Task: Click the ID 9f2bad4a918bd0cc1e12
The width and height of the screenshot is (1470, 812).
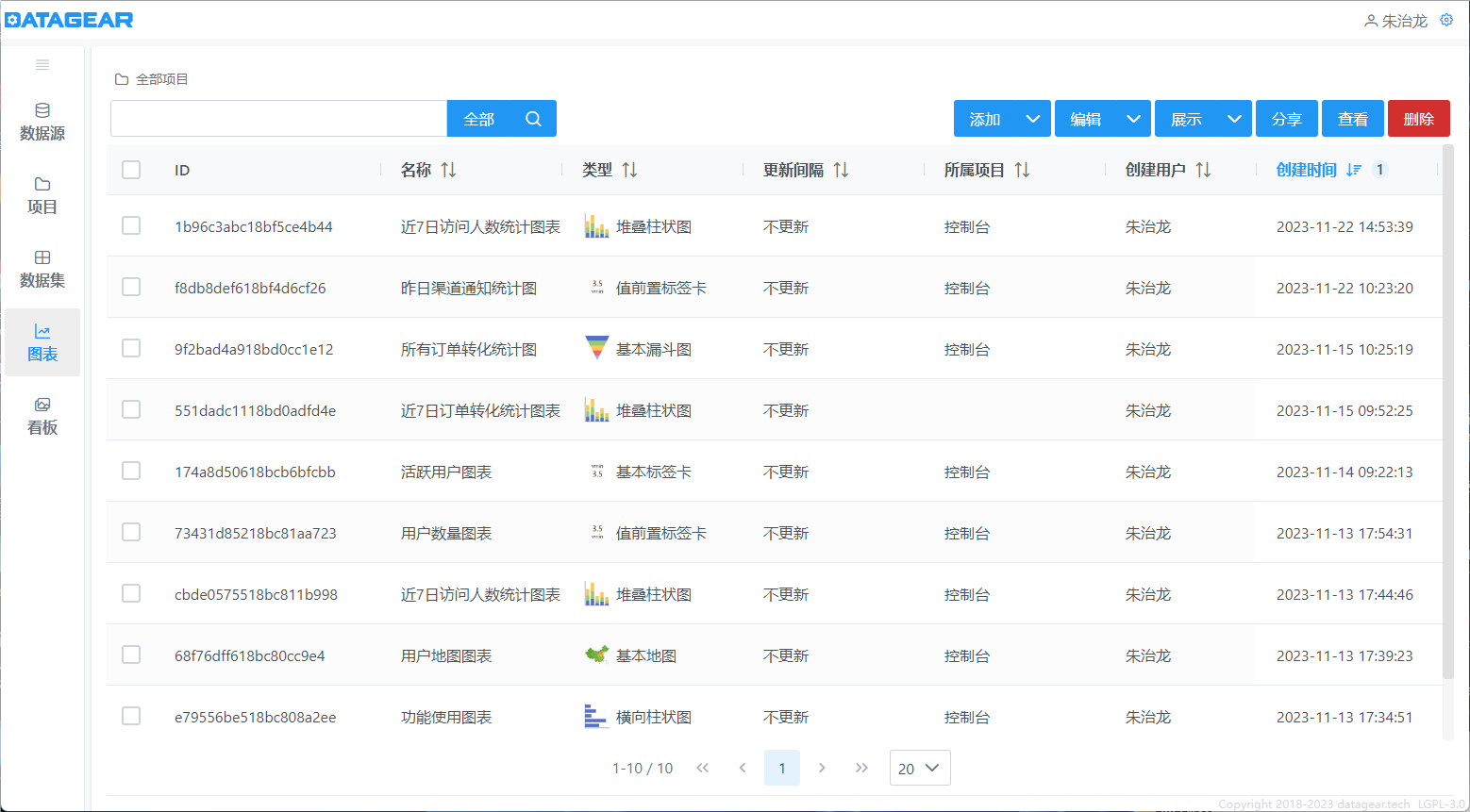Action: 254,349
